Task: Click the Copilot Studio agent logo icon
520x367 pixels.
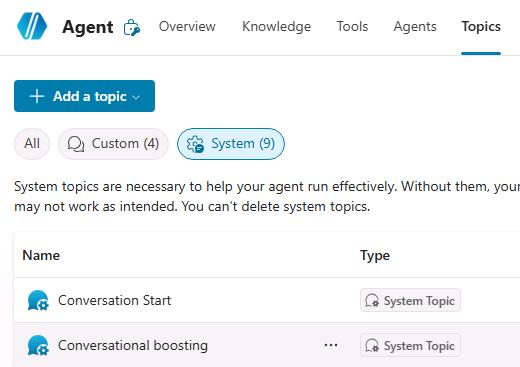Action: tap(32, 26)
